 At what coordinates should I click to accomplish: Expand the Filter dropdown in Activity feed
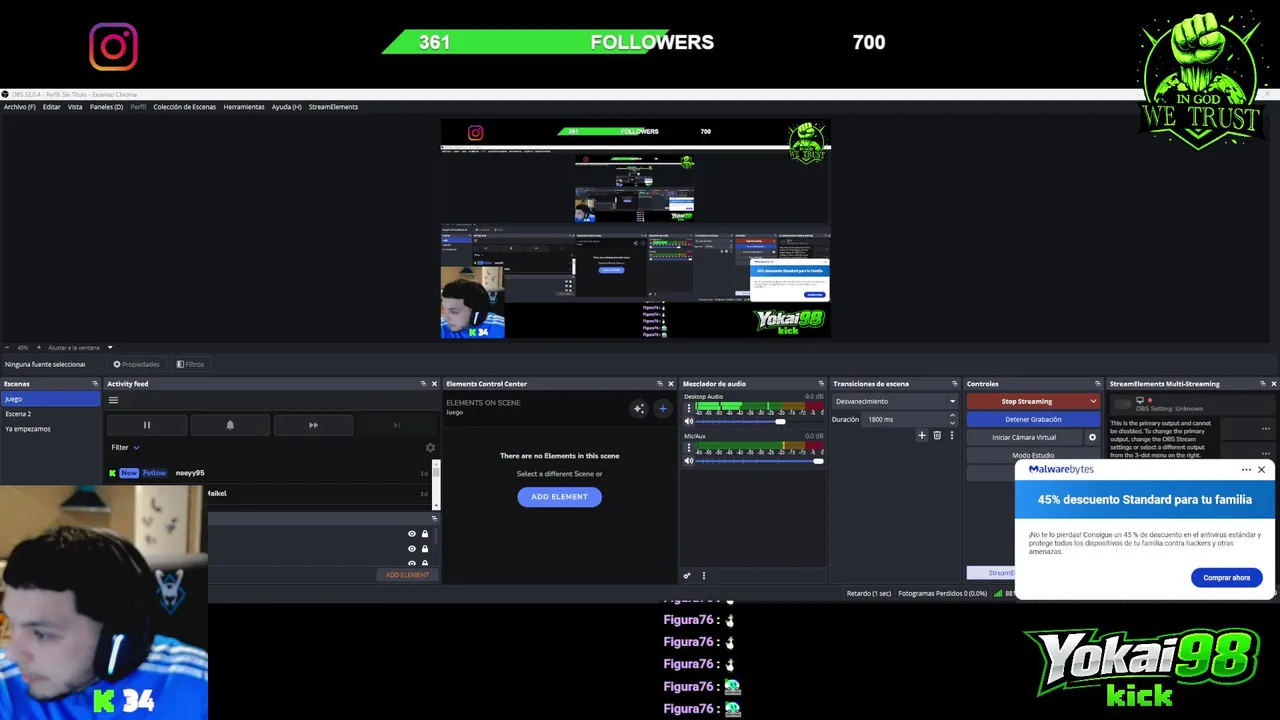tap(125, 448)
